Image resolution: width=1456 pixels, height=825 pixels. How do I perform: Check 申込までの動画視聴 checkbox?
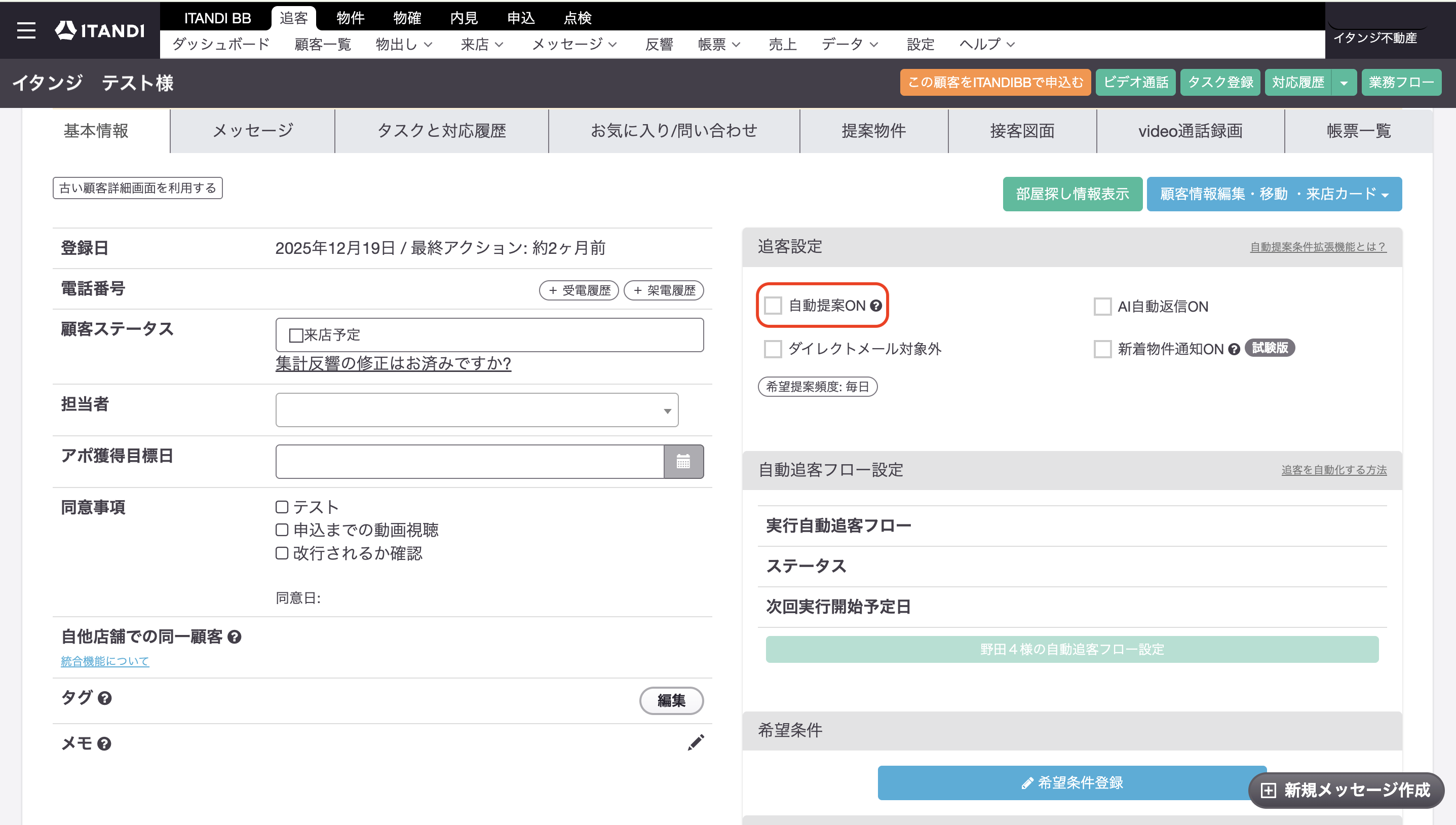pos(282,530)
